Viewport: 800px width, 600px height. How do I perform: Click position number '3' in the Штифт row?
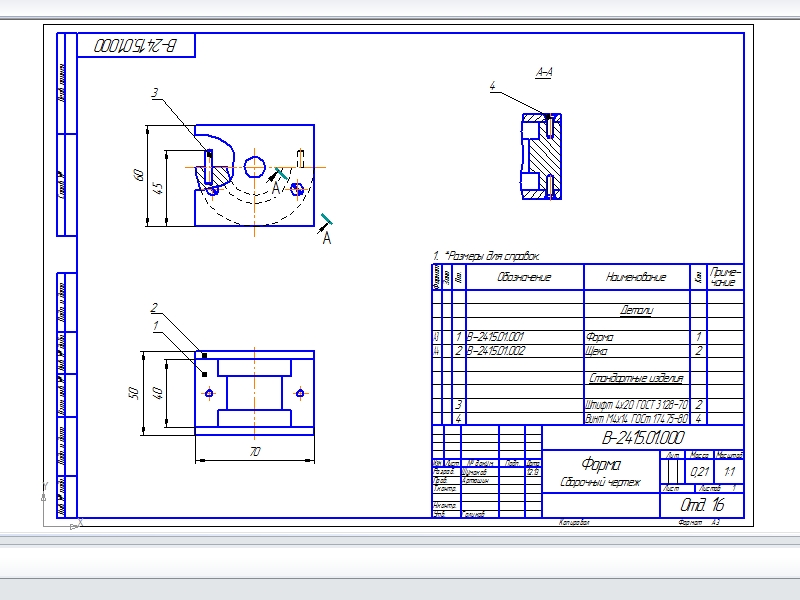(x=459, y=405)
